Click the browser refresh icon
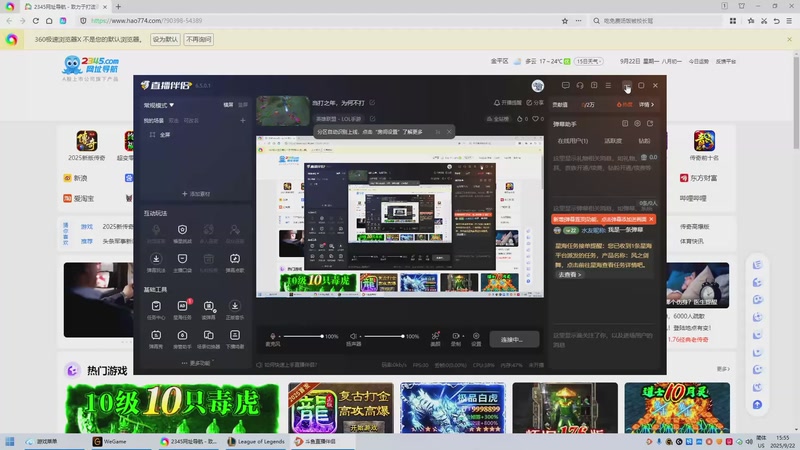 [x=36, y=21]
